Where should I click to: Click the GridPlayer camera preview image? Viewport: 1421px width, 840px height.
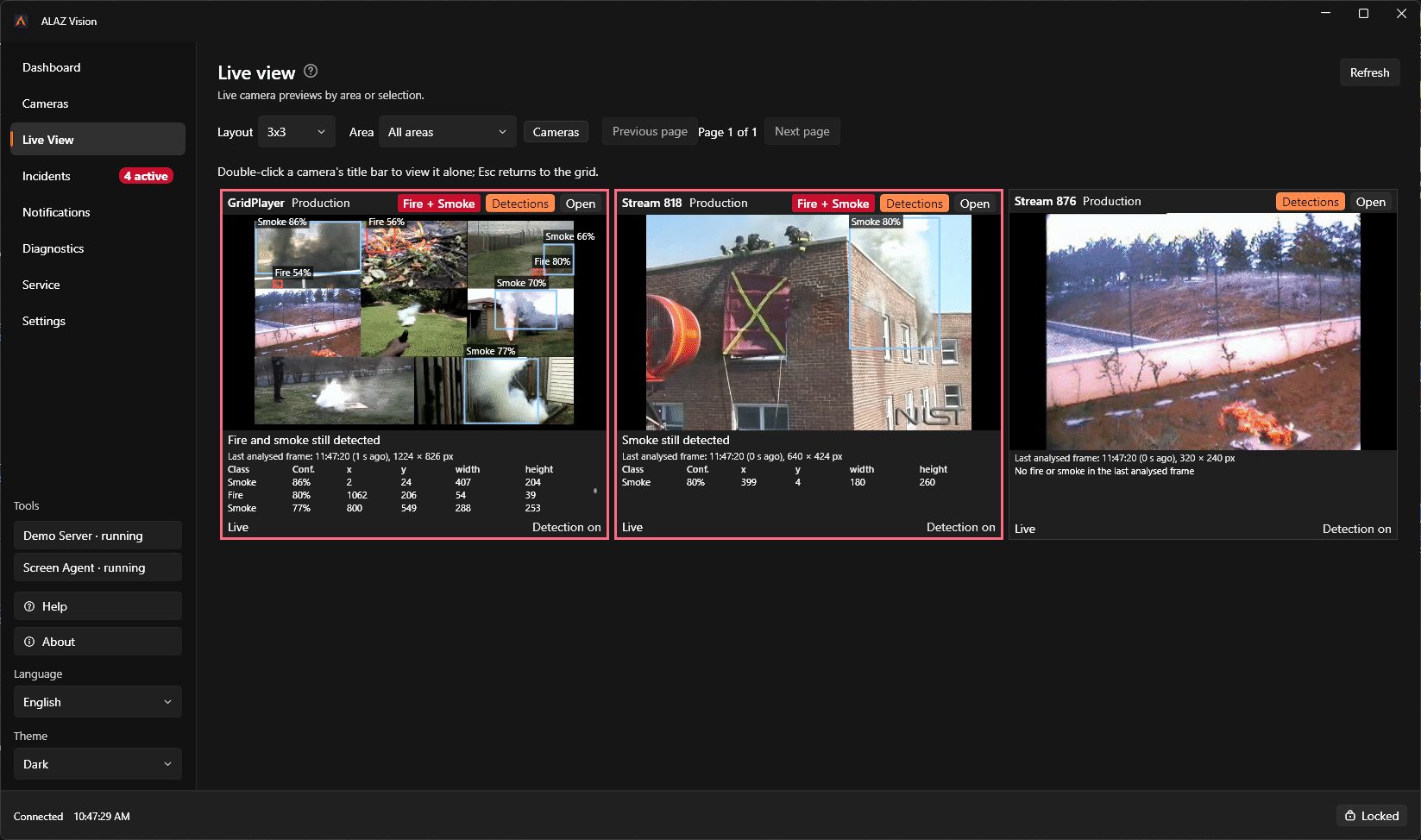coord(414,322)
